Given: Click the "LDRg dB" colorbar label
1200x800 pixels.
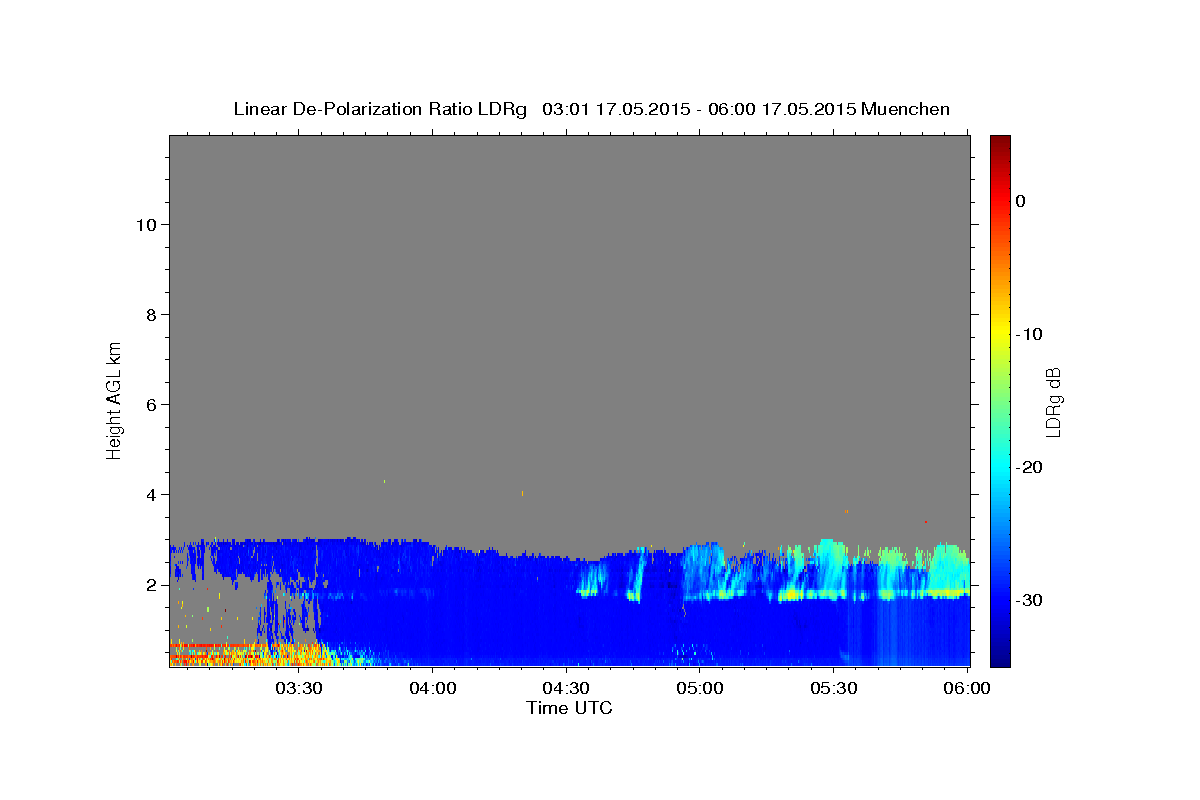Looking at the screenshot, I should tap(1052, 402).
